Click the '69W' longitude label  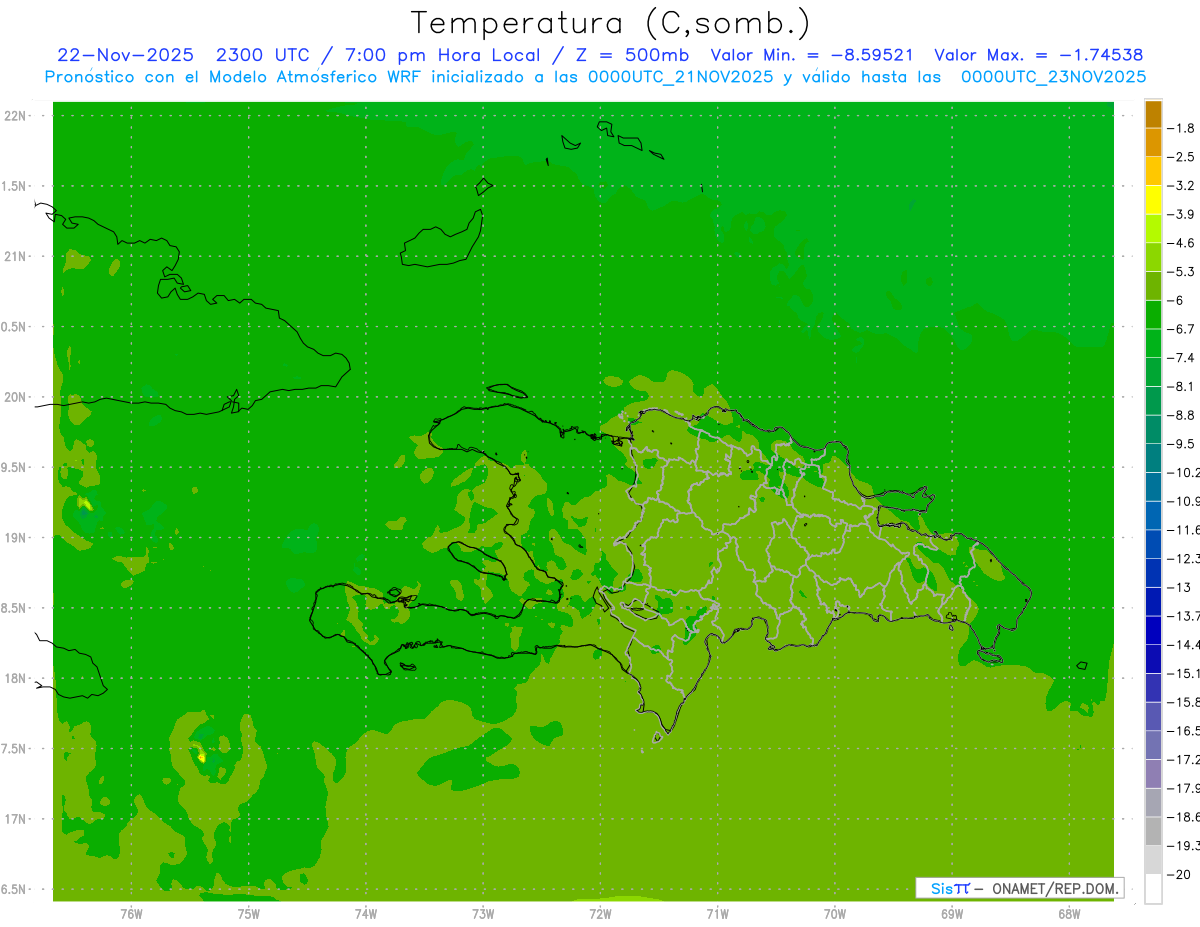[952, 914]
